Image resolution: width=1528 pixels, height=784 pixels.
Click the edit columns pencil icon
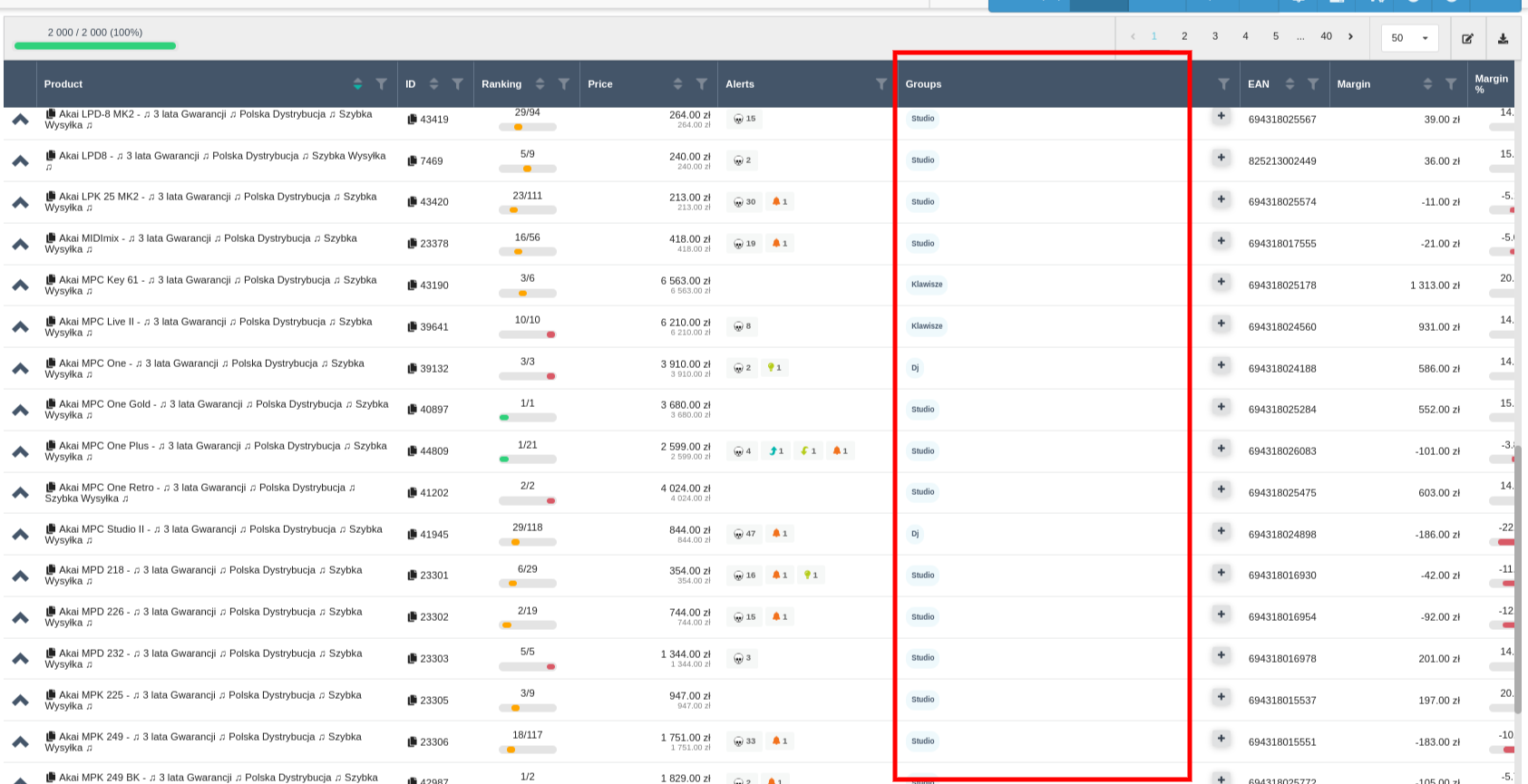(1467, 38)
